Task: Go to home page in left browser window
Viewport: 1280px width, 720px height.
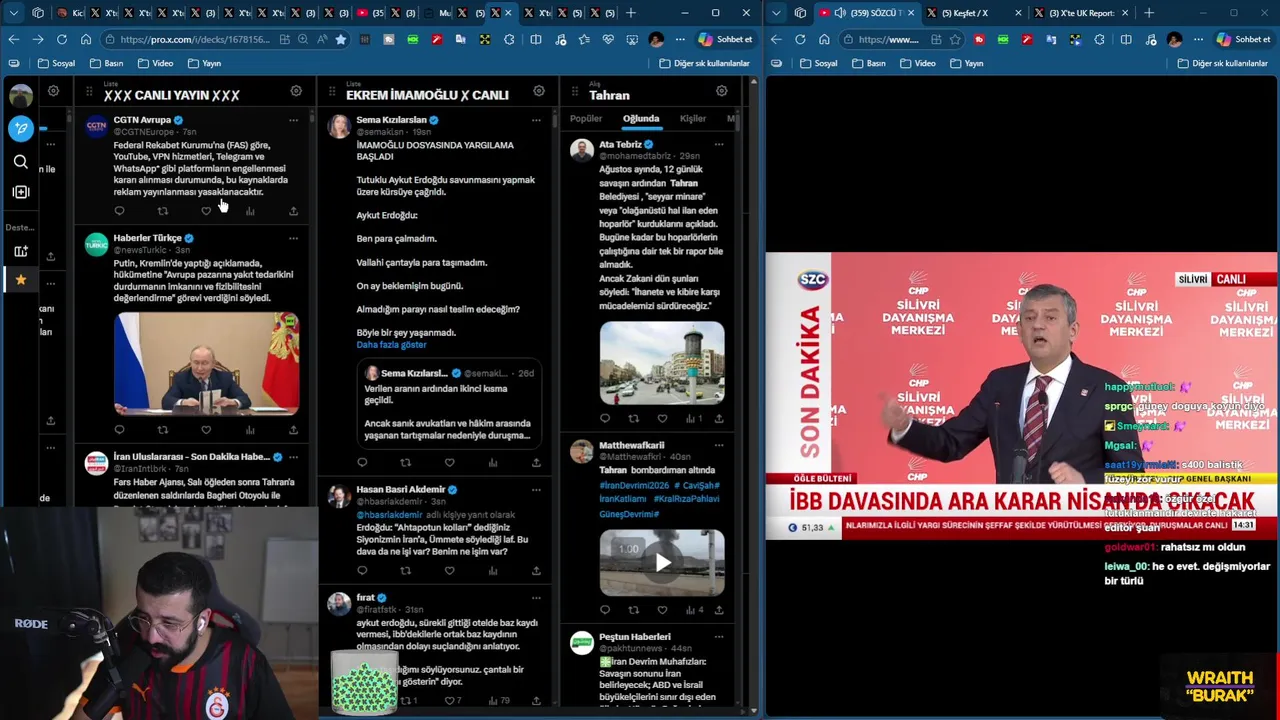Action: pos(86,39)
